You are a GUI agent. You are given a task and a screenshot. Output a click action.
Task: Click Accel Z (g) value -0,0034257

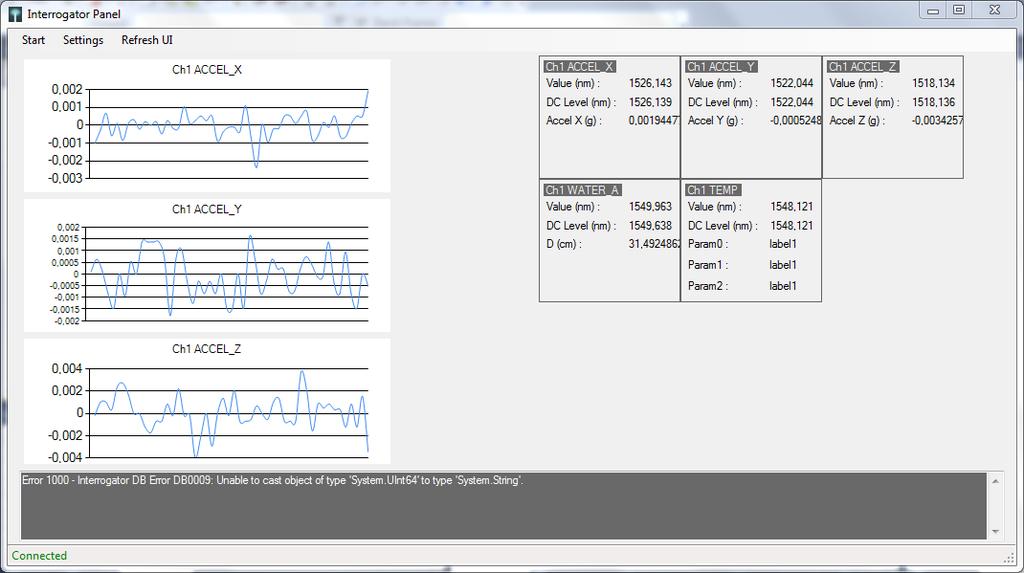coord(937,120)
